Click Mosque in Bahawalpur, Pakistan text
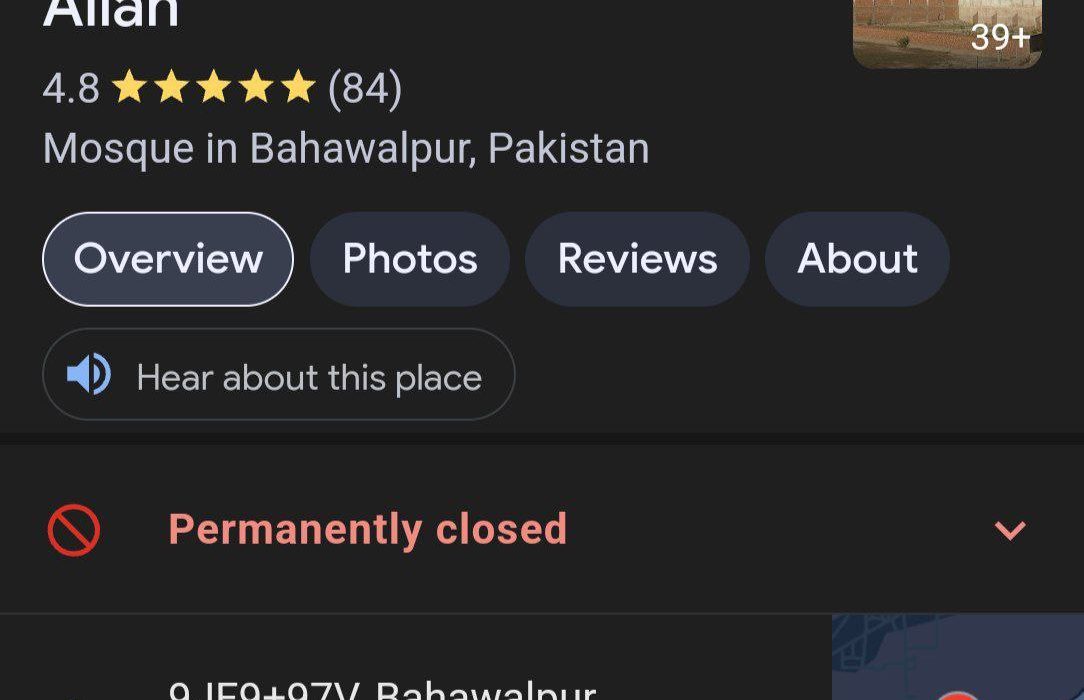The width and height of the screenshot is (1084, 700). coord(346,149)
